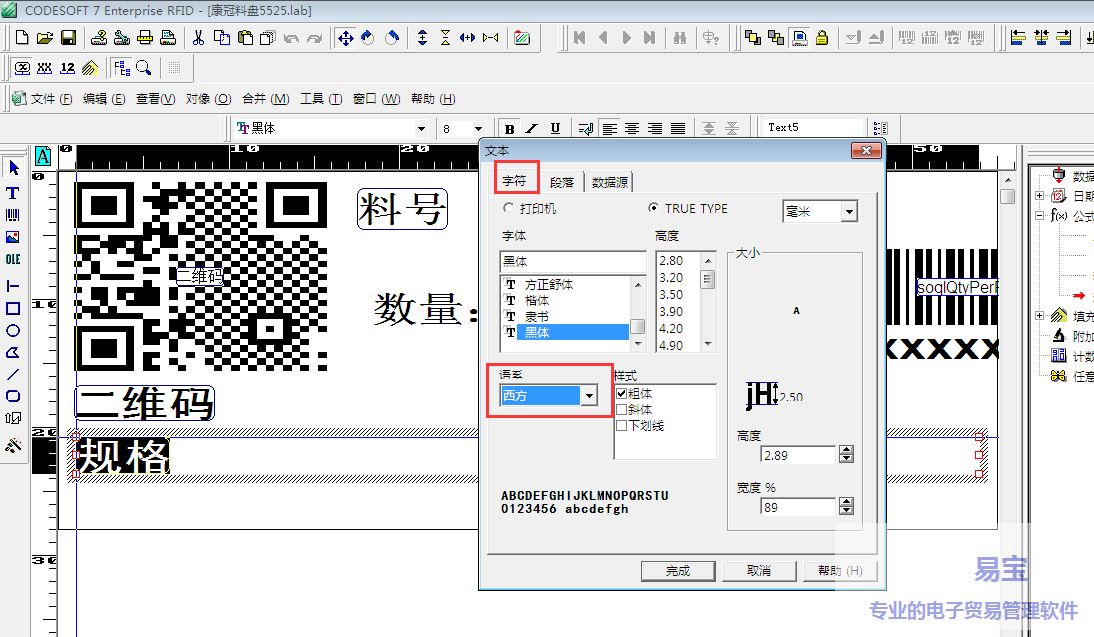Click the 完成 button
This screenshot has width=1094, height=637.
pos(678,571)
